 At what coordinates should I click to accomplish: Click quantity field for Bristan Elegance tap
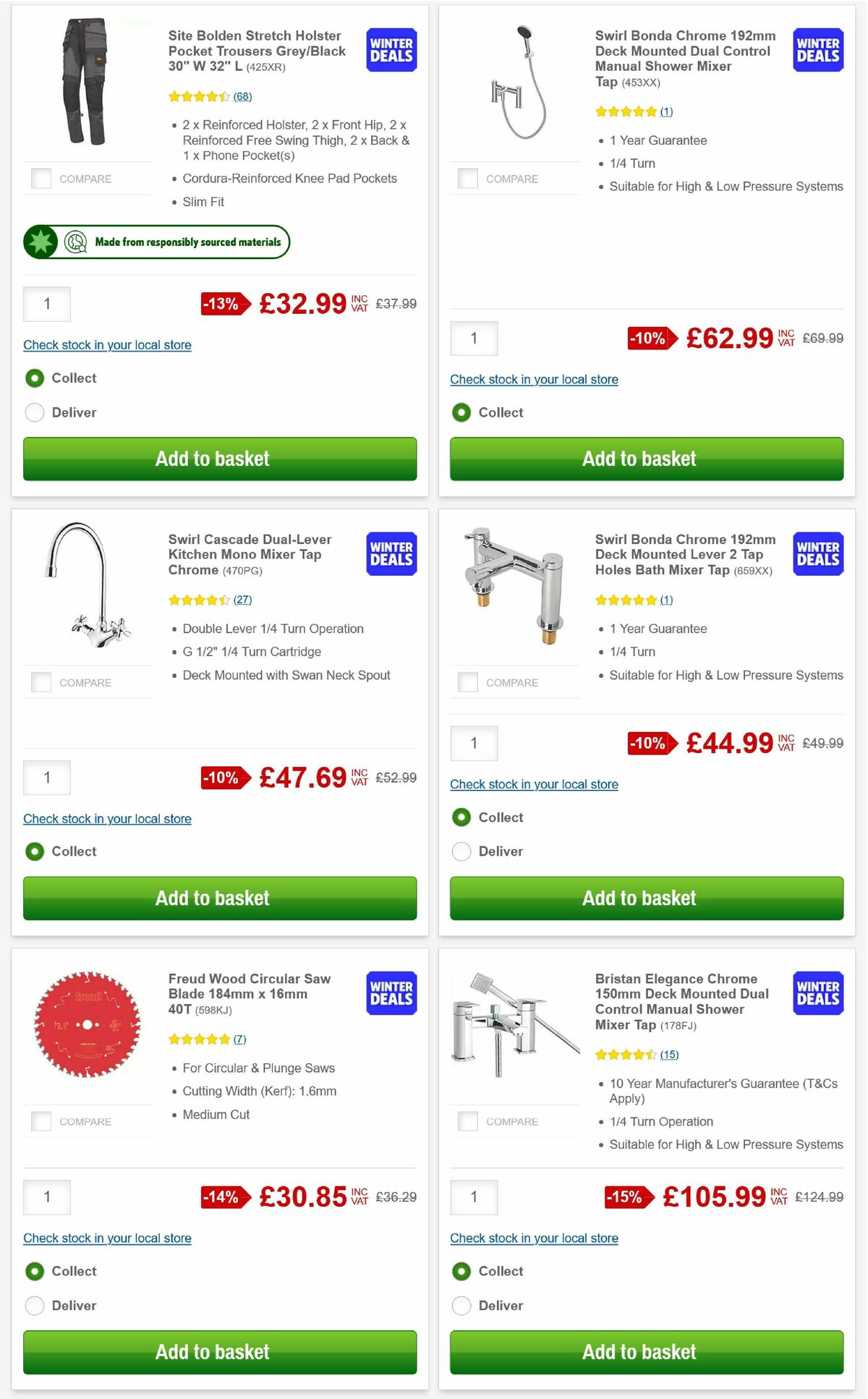(x=474, y=1197)
